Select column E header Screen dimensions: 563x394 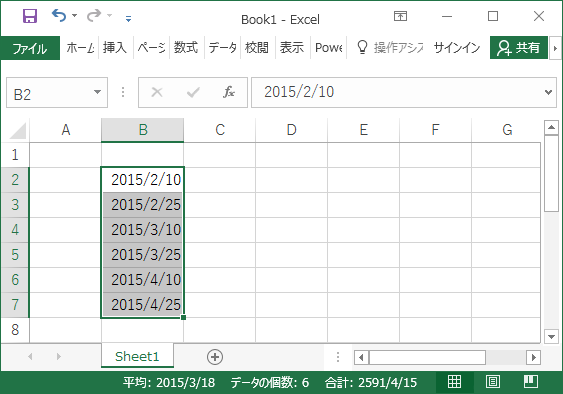tap(363, 130)
